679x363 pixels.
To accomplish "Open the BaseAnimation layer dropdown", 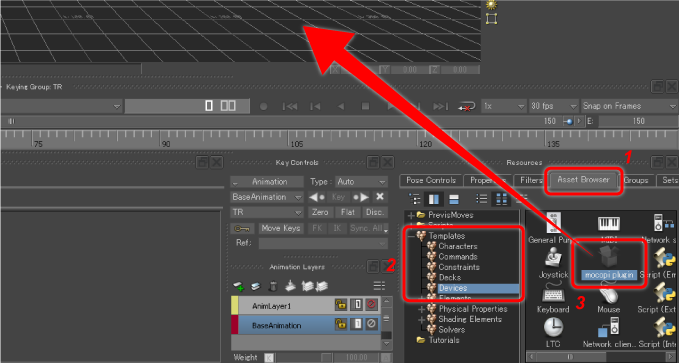I will [267, 197].
